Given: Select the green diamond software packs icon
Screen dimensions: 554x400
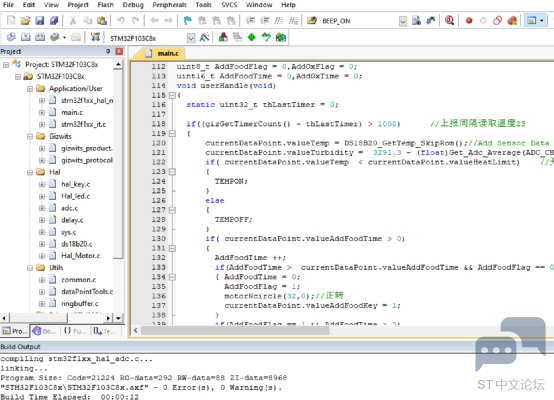Looking at the screenshot, I should coord(252,37).
